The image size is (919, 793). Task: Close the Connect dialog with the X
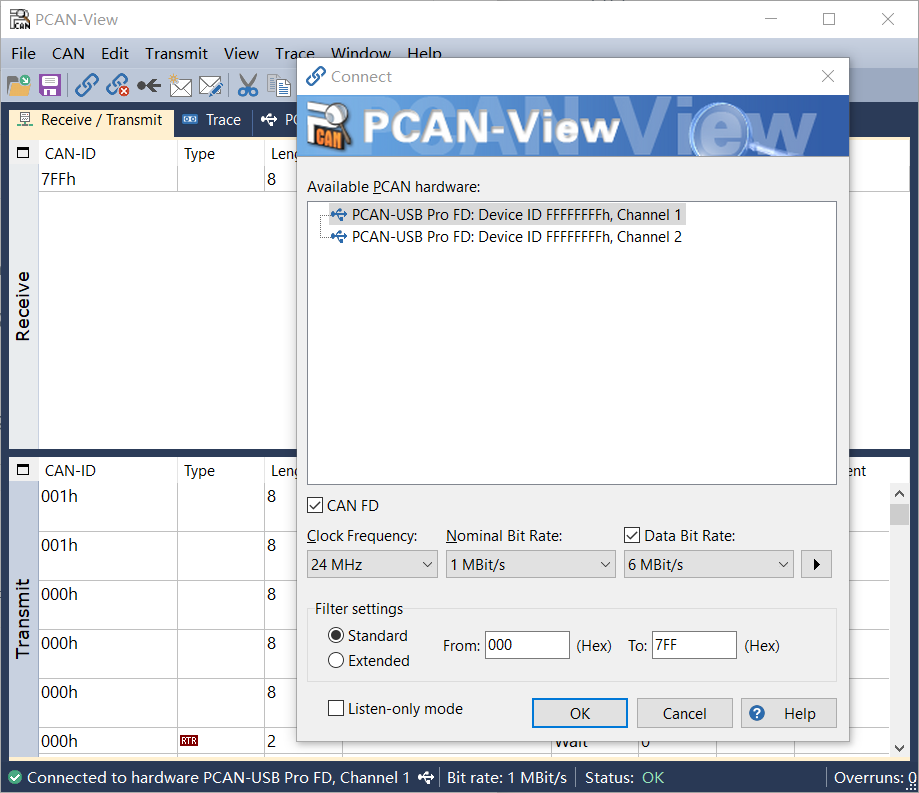(828, 76)
